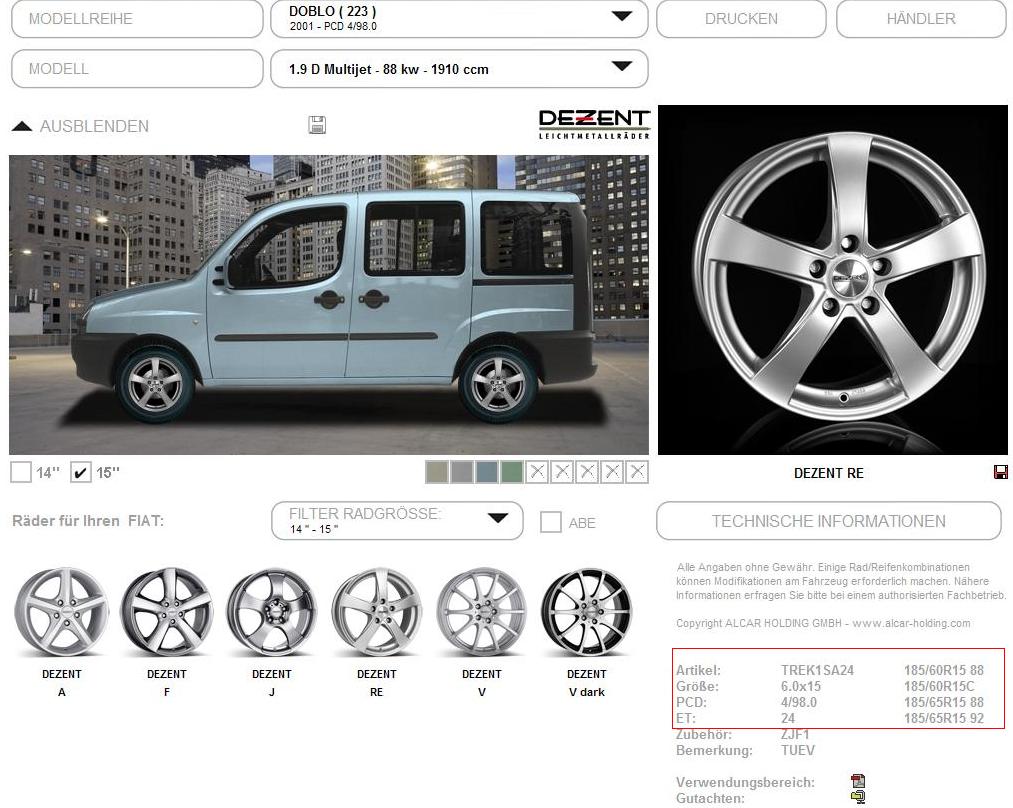Screen dimensions: 1013x808
Task: Open the DOBLO (223) model series dropdown
Action: [x=459, y=19]
